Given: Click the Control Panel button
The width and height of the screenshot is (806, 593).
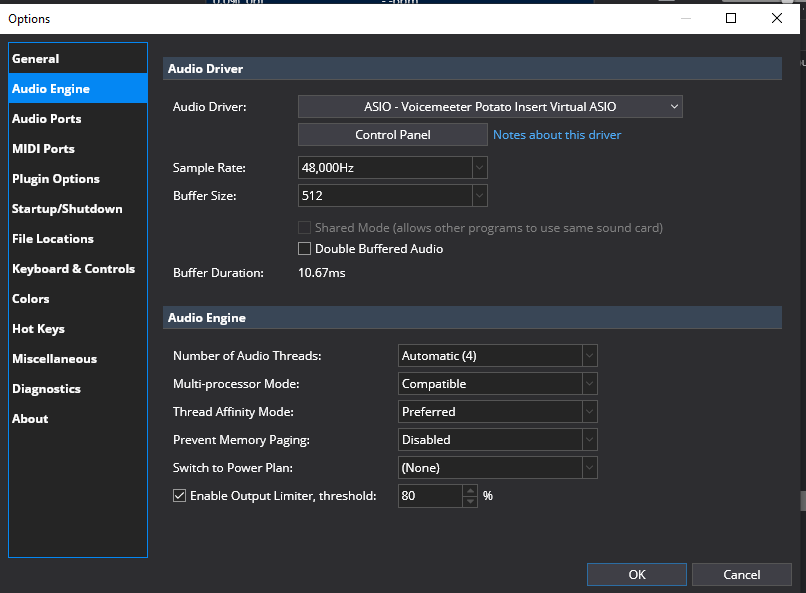Looking at the screenshot, I should [393, 135].
